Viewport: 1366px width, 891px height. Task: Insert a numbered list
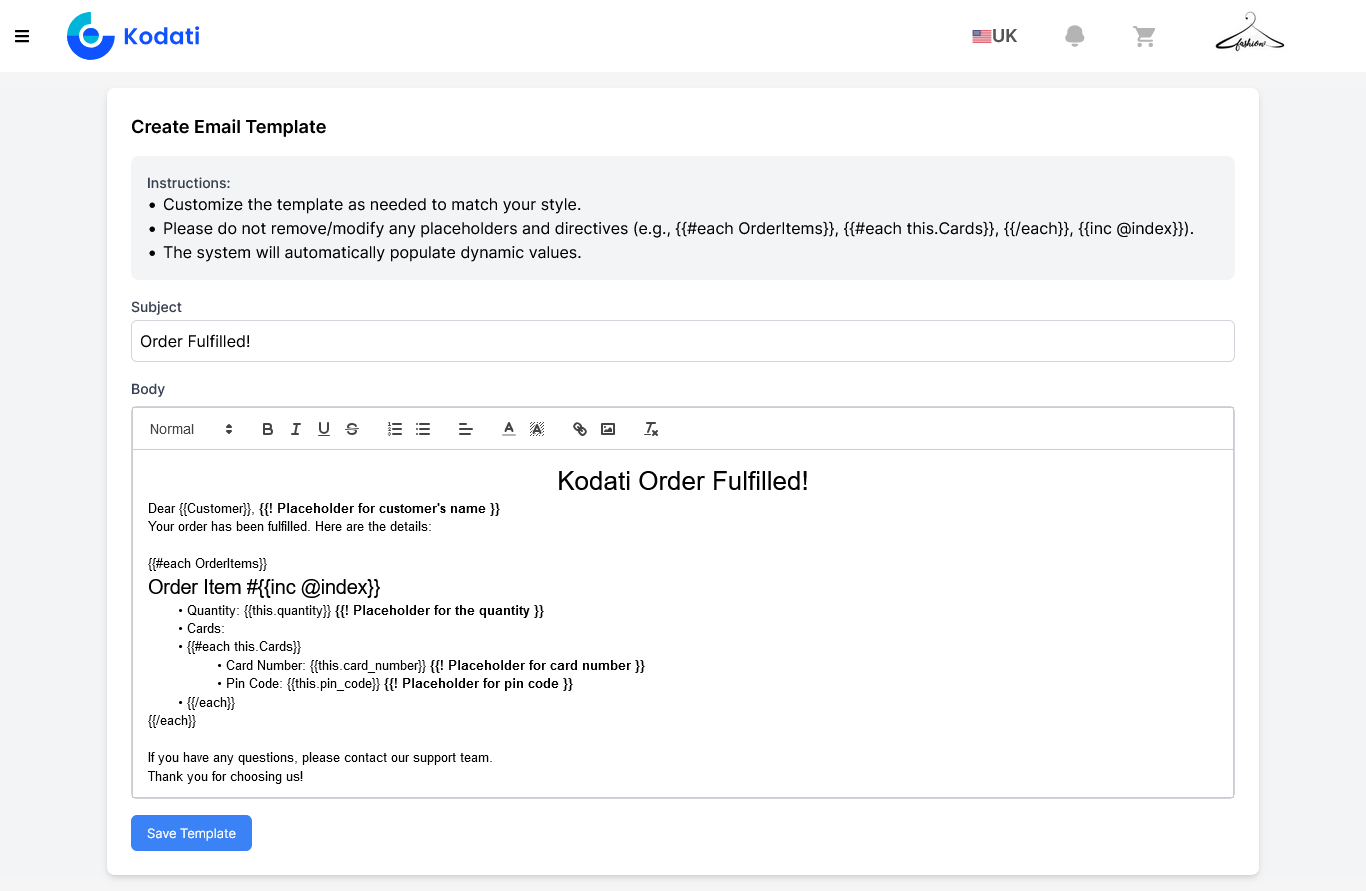coord(395,429)
